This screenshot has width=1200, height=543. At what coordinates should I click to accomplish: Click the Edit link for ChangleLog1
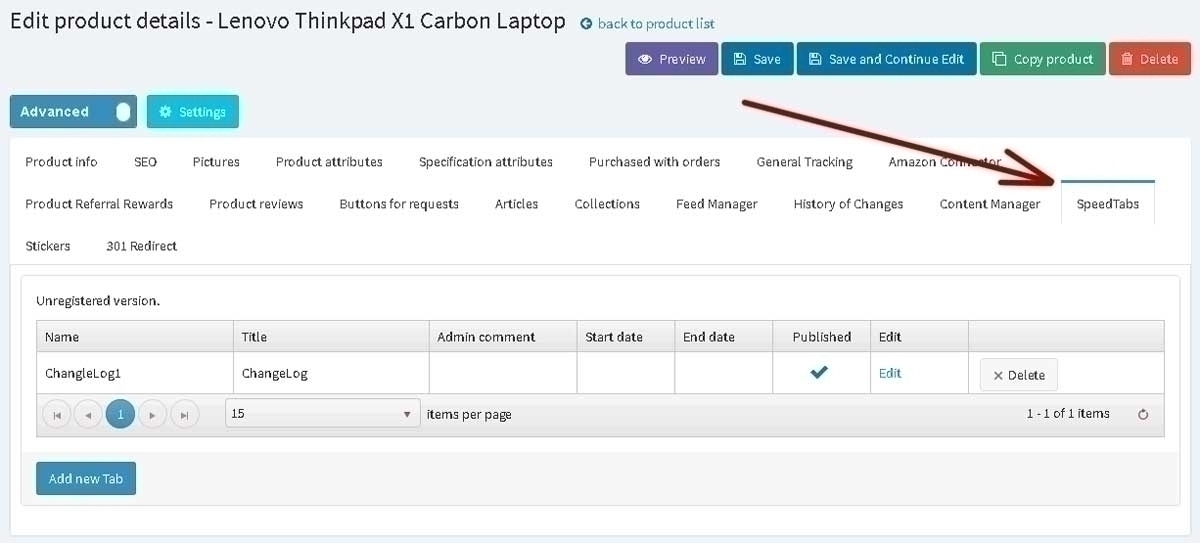tap(890, 373)
